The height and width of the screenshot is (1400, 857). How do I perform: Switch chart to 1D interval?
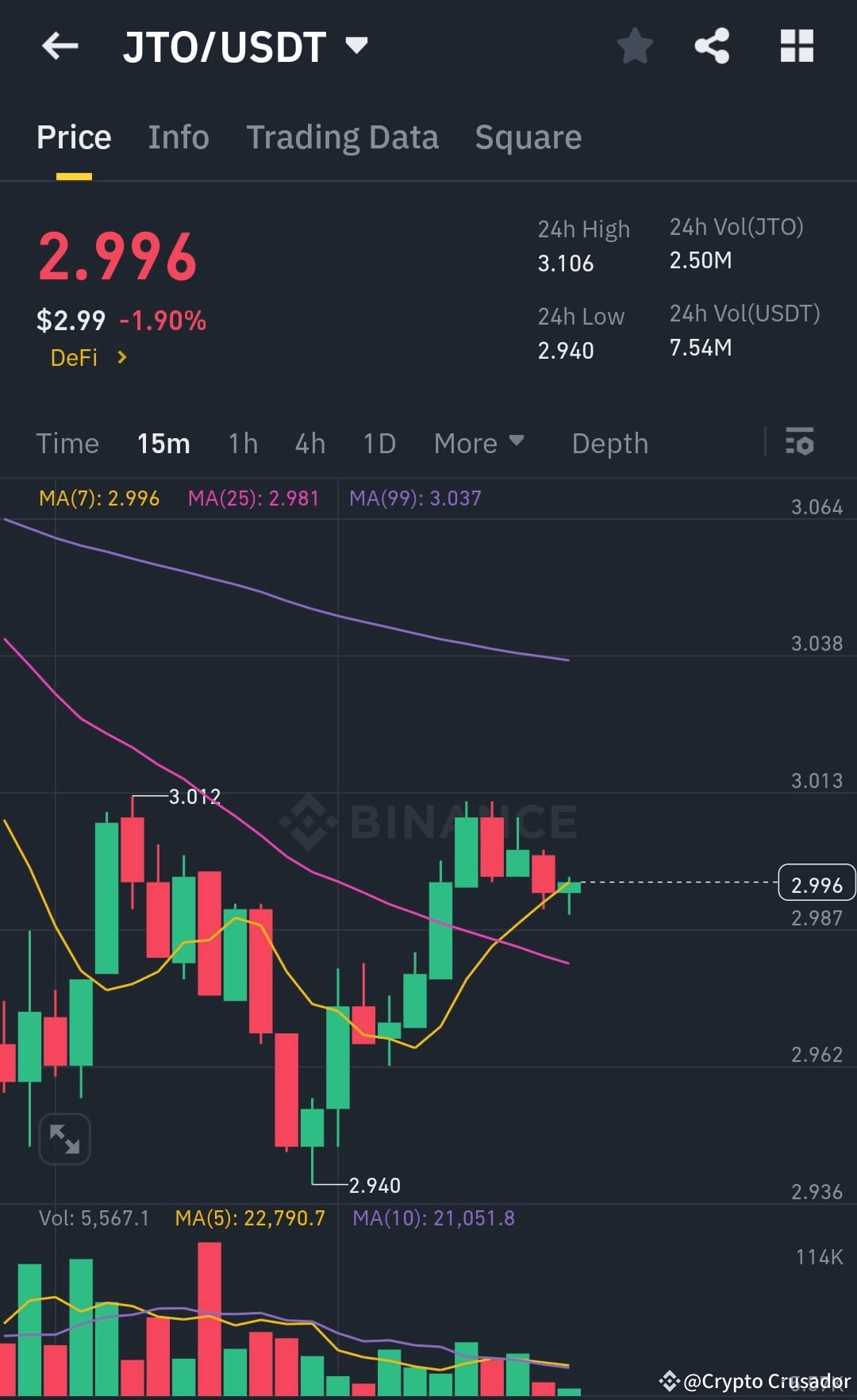tap(379, 443)
